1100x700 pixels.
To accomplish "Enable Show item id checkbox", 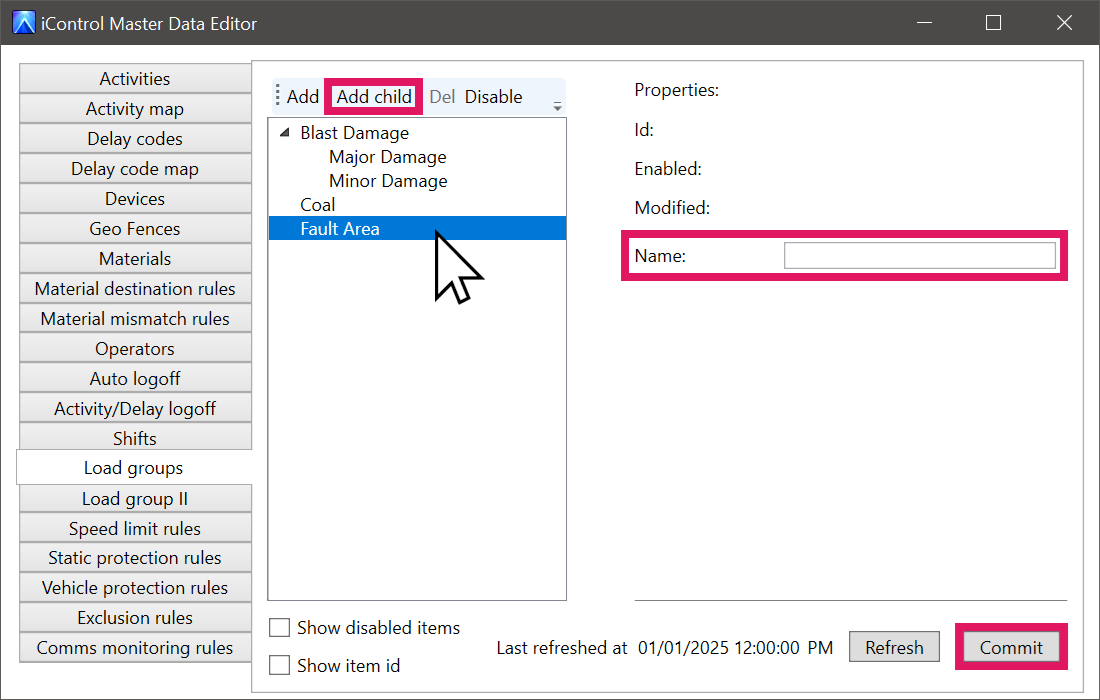I will 279,665.
